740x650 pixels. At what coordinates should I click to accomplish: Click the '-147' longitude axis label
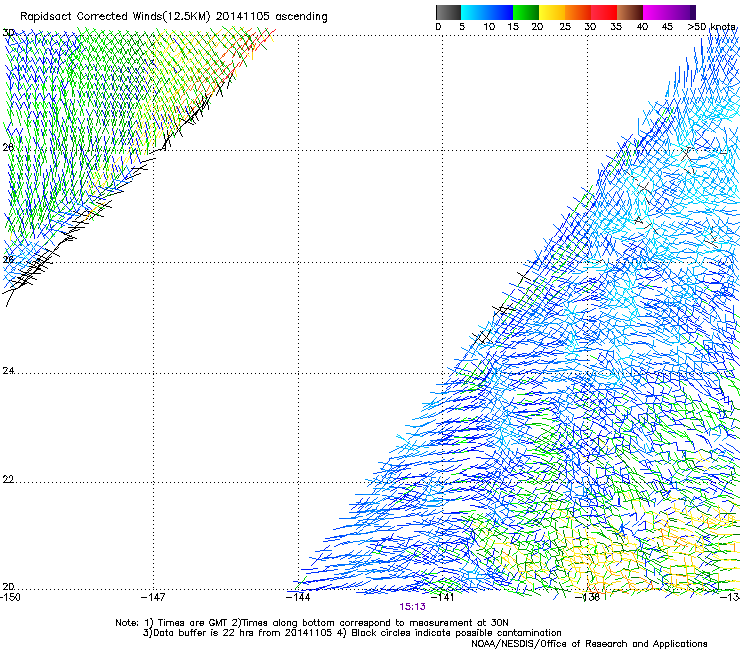tap(153, 597)
